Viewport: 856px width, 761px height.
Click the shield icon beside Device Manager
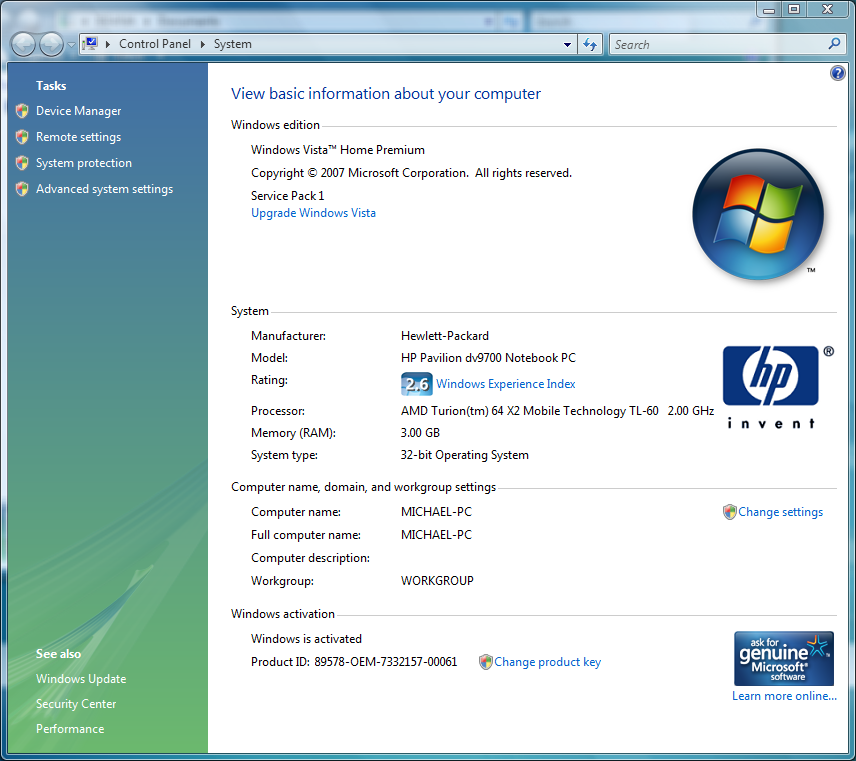(x=22, y=111)
